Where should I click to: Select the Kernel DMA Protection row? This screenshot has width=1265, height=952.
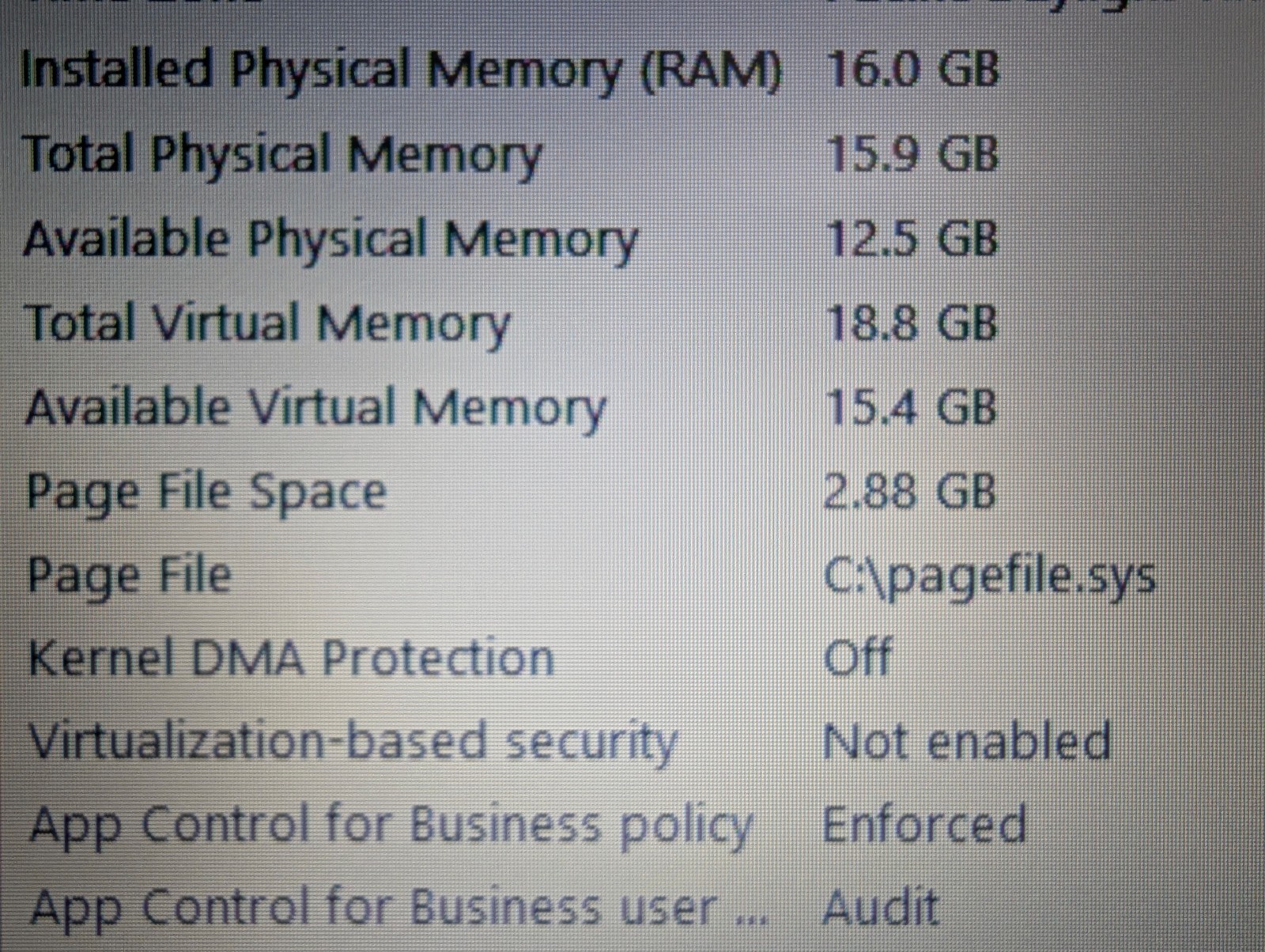[632, 658]
